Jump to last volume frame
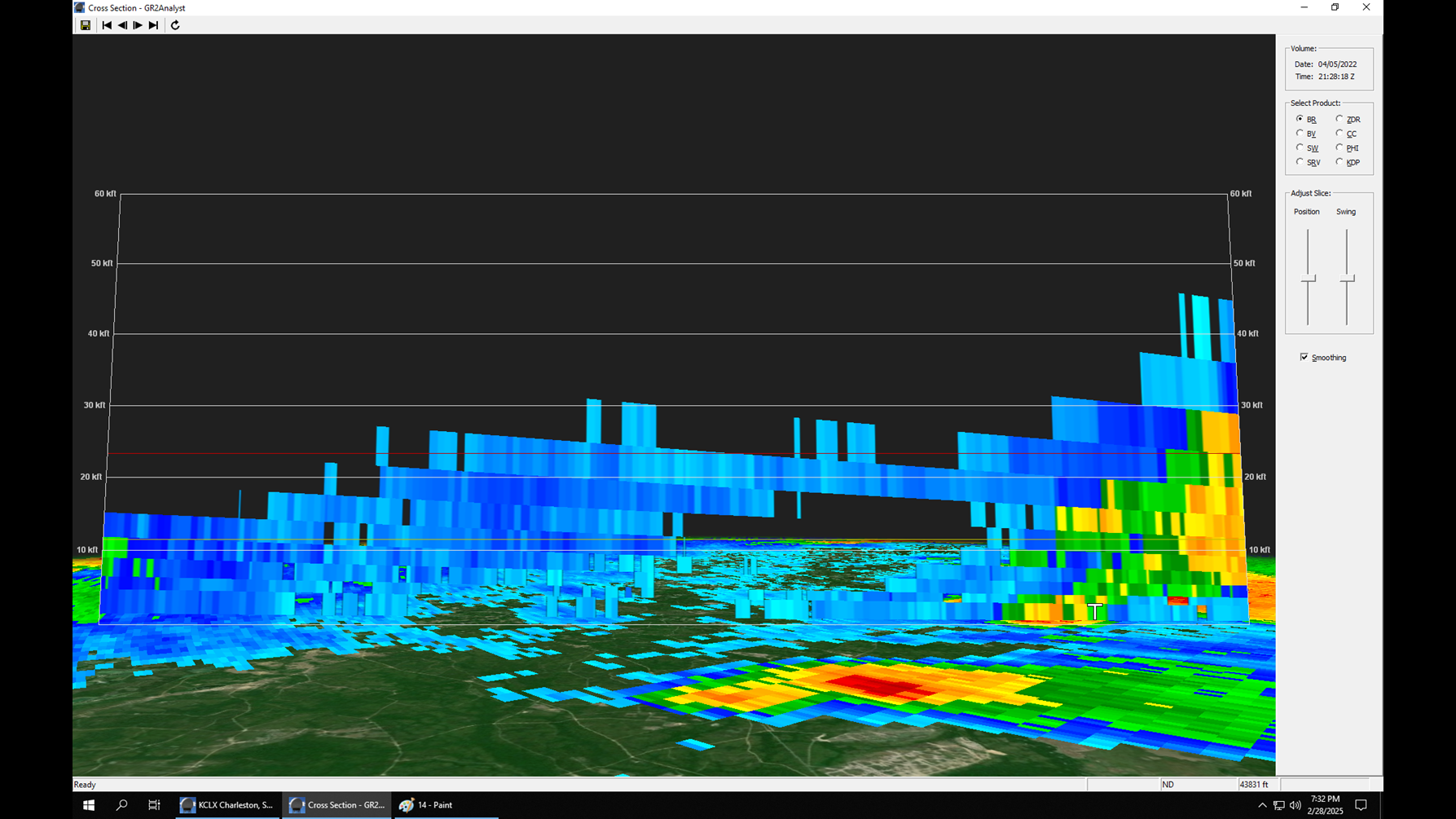1456x819 pixels. tap(153, 25)
